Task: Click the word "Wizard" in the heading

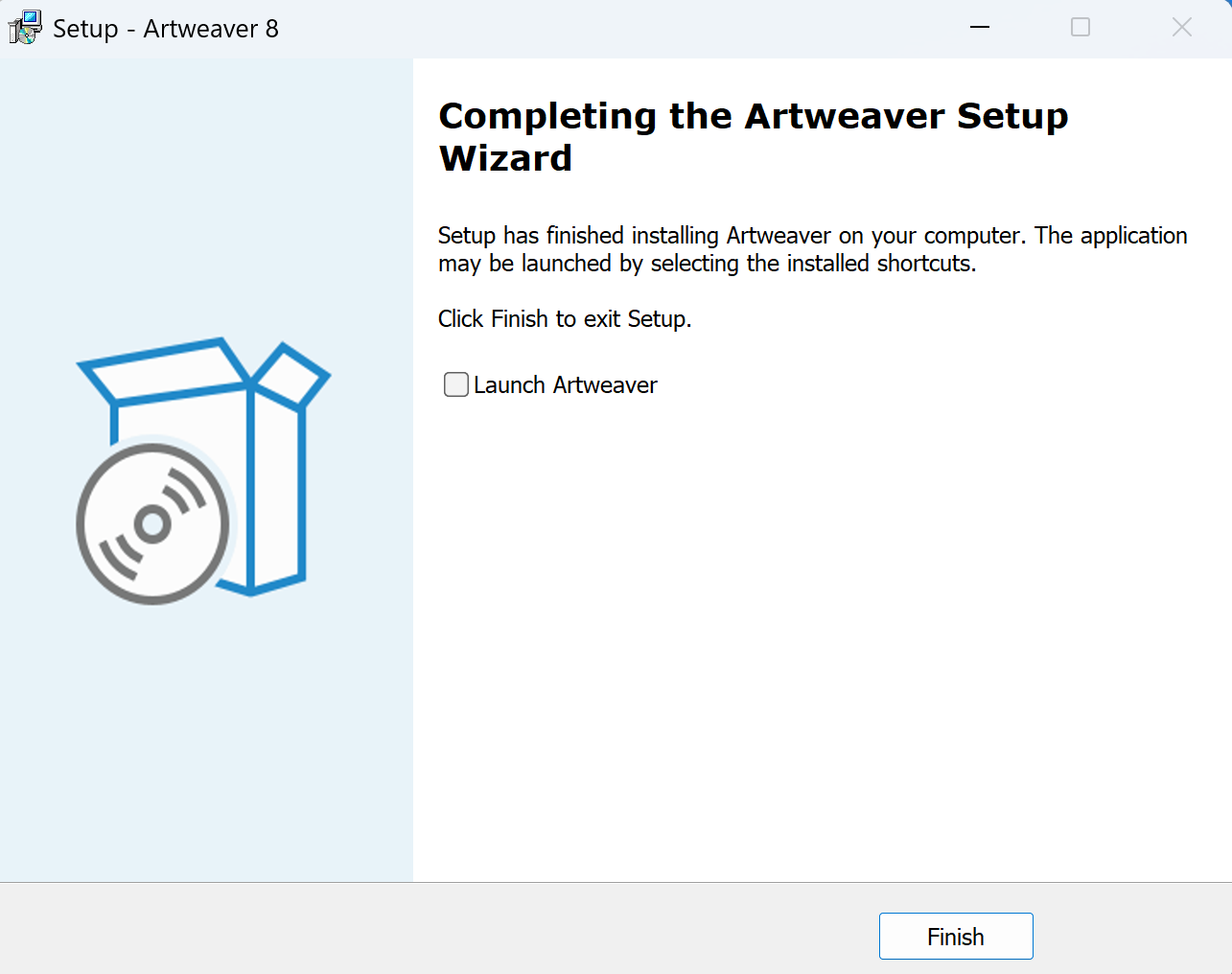Action: [x=506, y=158]
